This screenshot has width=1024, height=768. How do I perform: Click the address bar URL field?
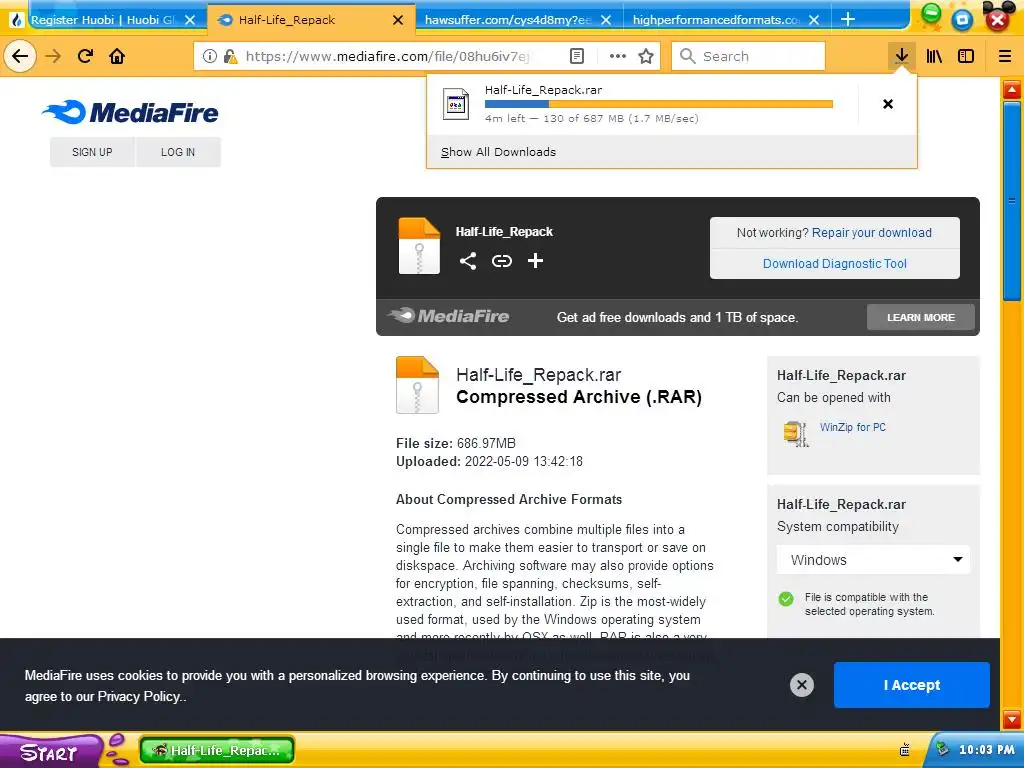[x=385, y=56]
